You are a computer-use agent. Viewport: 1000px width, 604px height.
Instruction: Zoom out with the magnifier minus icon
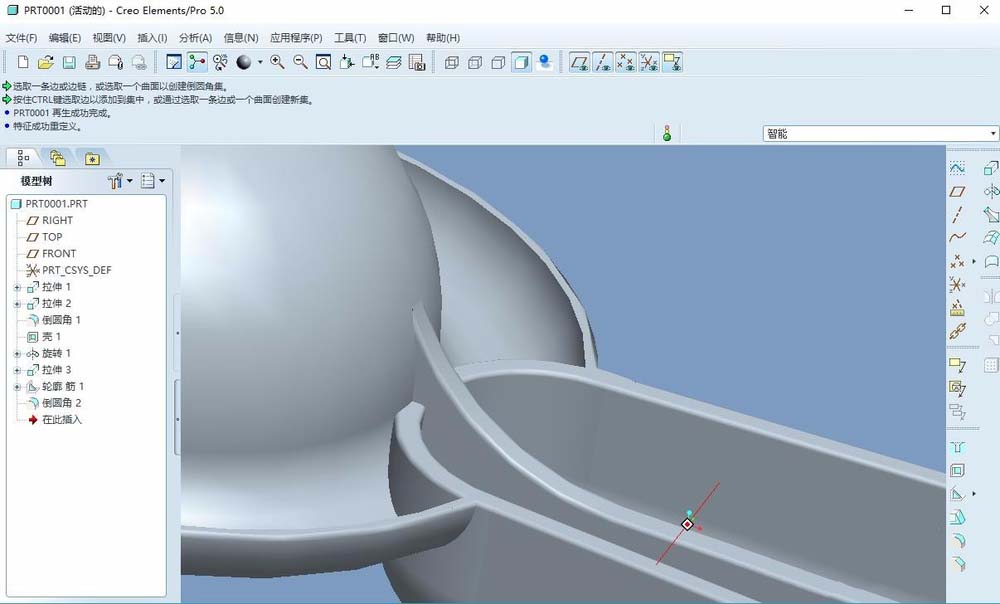point(300,62)
